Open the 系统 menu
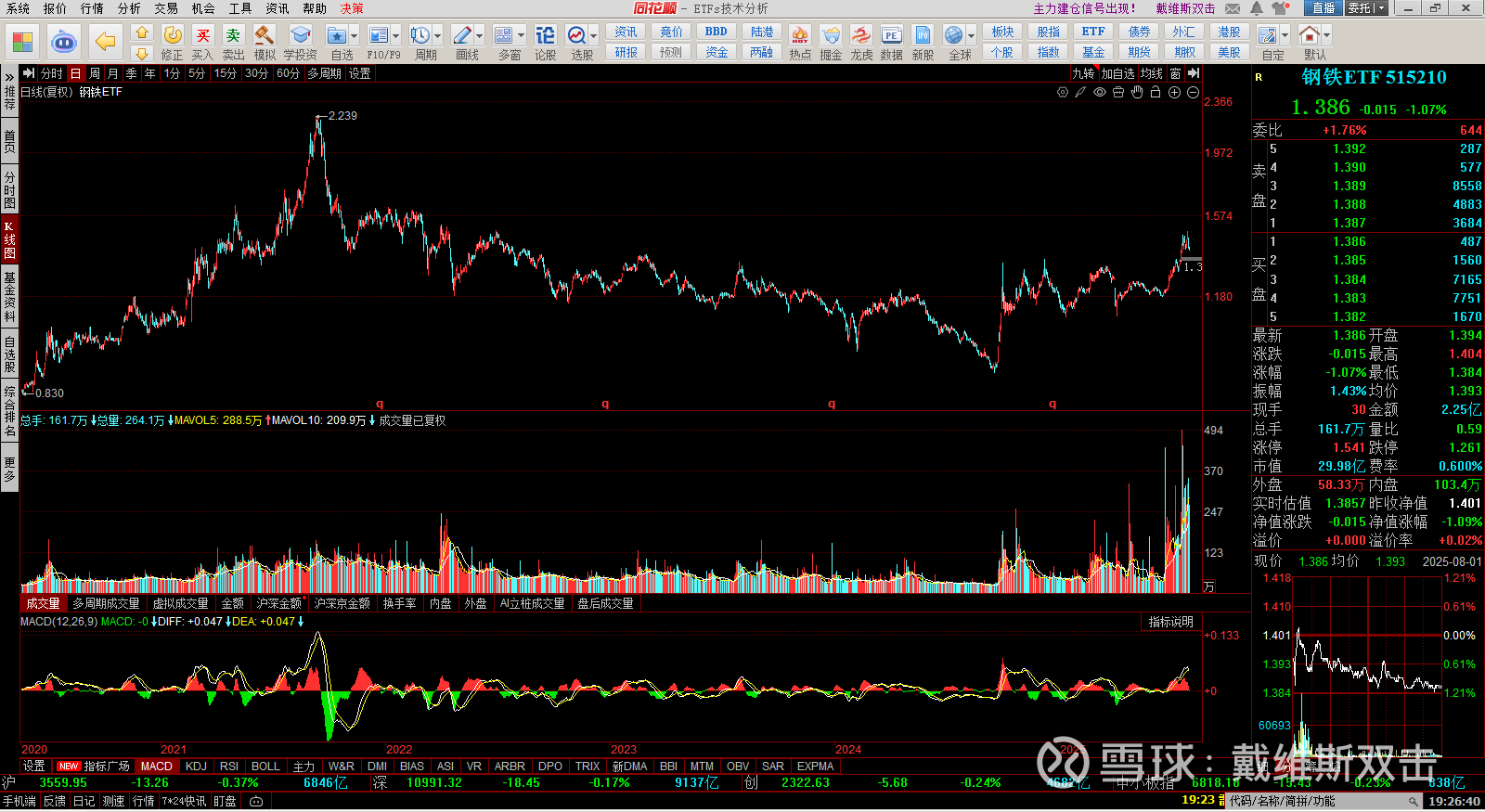Image resolution: width=1485 pixels, height=812 pixels. [18, 8]
